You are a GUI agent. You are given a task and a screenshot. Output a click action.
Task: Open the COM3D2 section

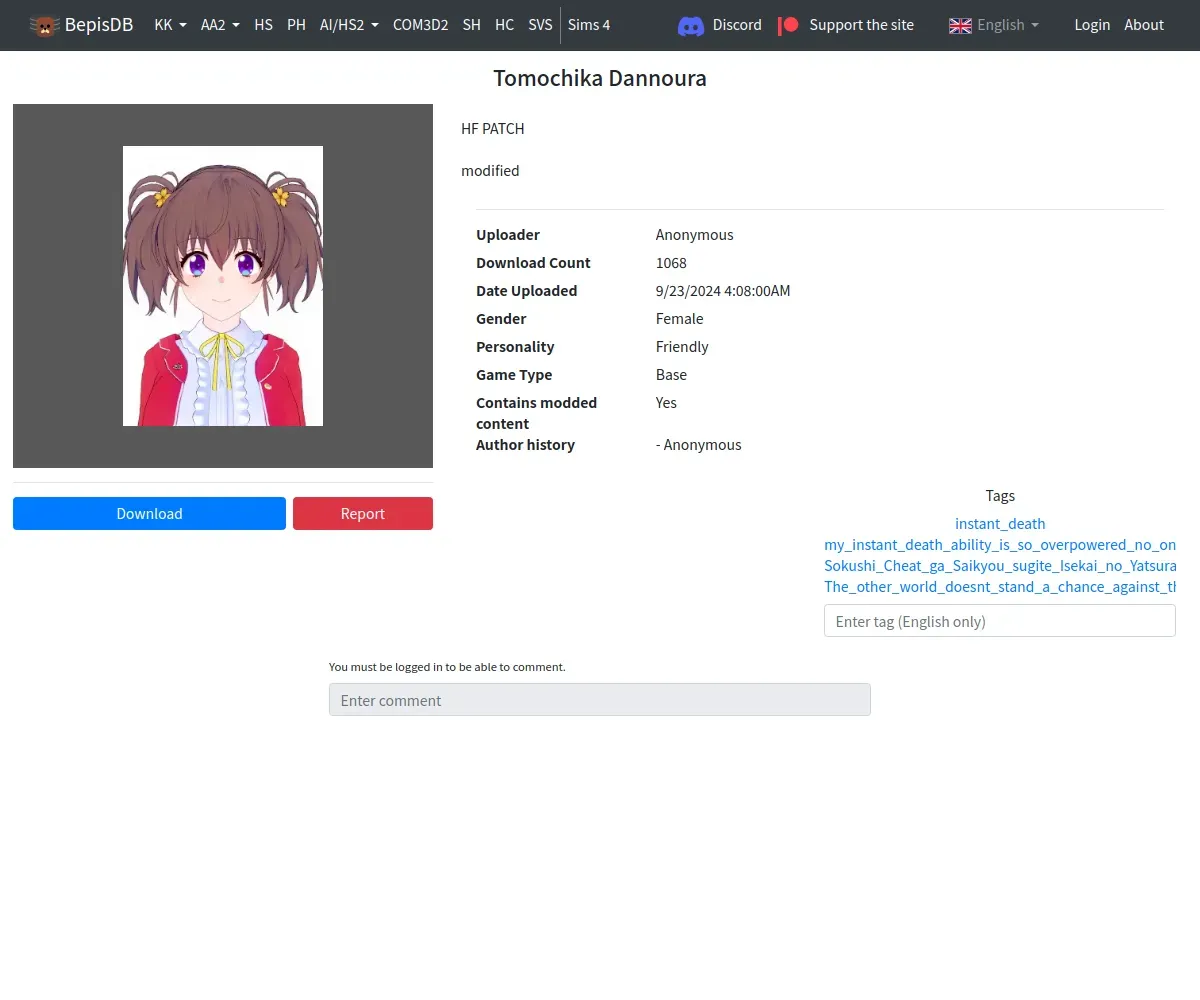click(x=420, y=25)
